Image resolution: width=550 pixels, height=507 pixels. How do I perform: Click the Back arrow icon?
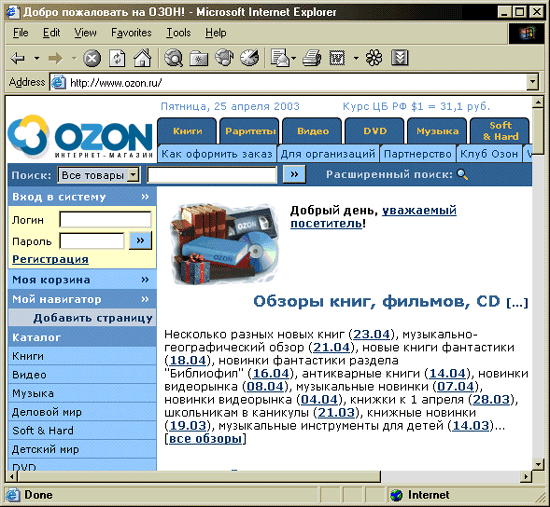tap(18, 58)
